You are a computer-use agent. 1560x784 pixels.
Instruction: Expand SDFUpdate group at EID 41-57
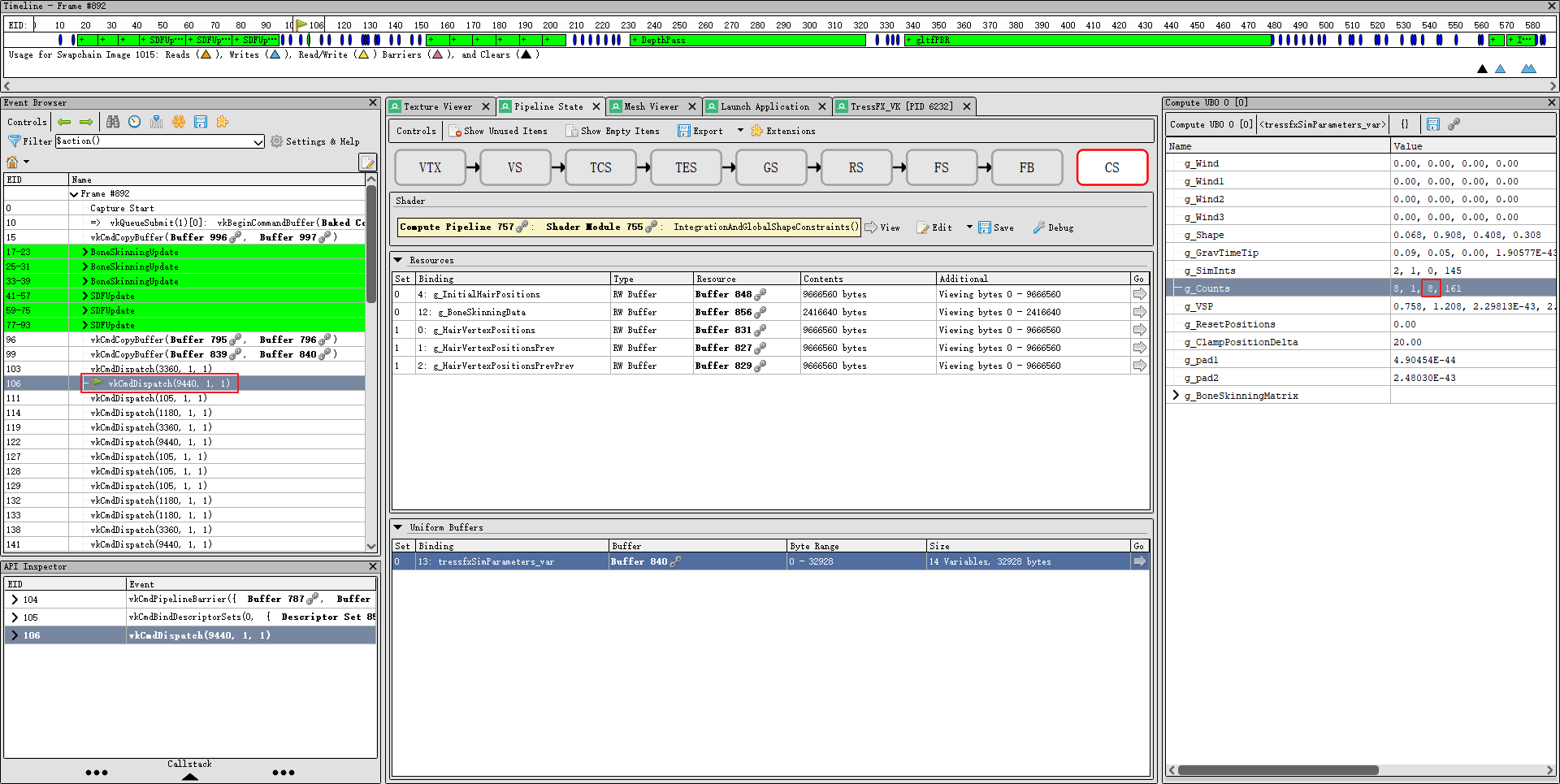click(x=85, y=296)
